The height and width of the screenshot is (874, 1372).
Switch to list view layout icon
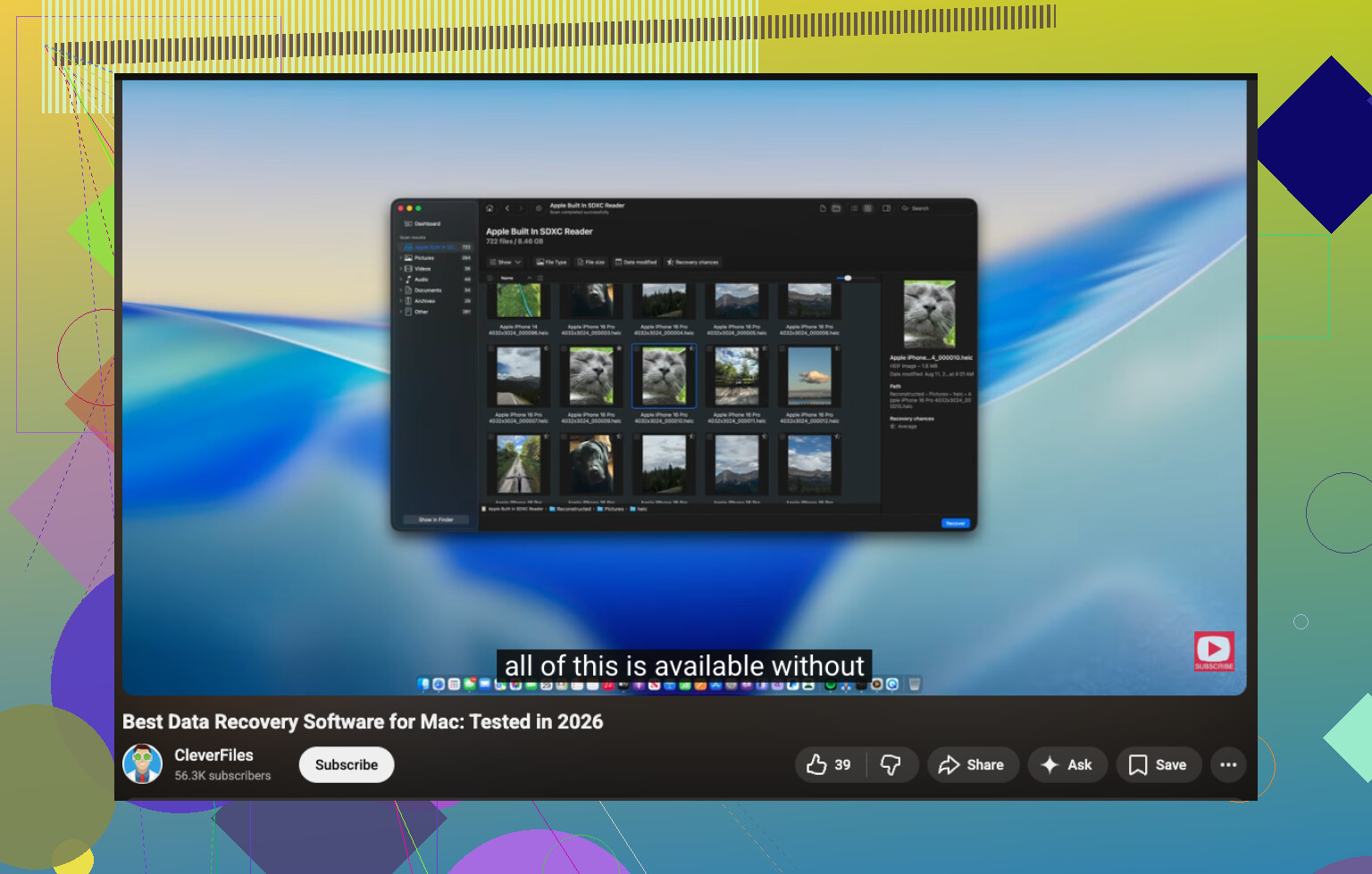(855, 208)
